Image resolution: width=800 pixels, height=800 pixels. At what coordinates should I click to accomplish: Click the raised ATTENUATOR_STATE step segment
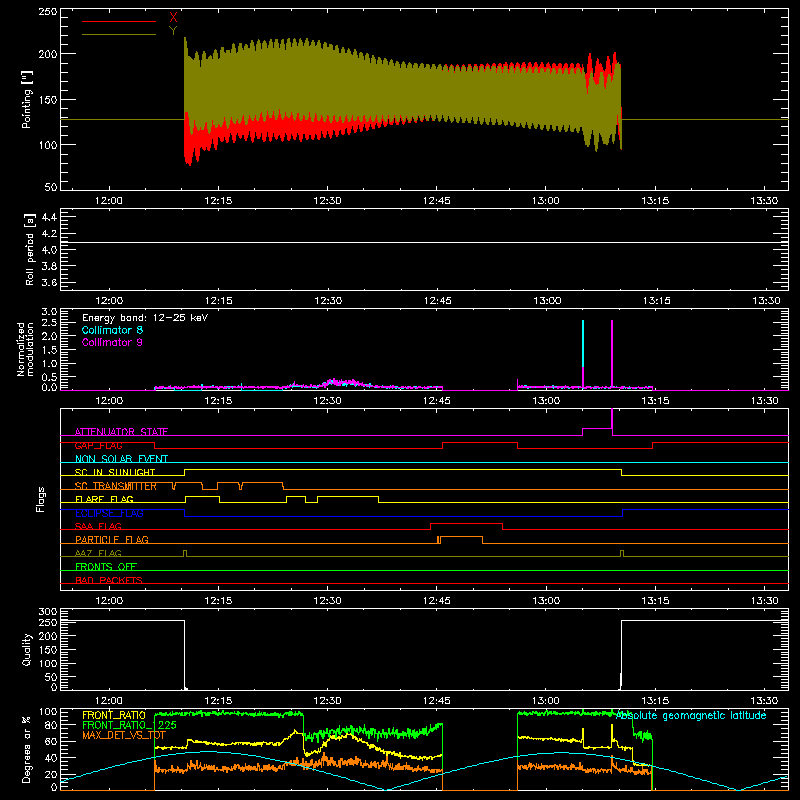pos(597,429)
